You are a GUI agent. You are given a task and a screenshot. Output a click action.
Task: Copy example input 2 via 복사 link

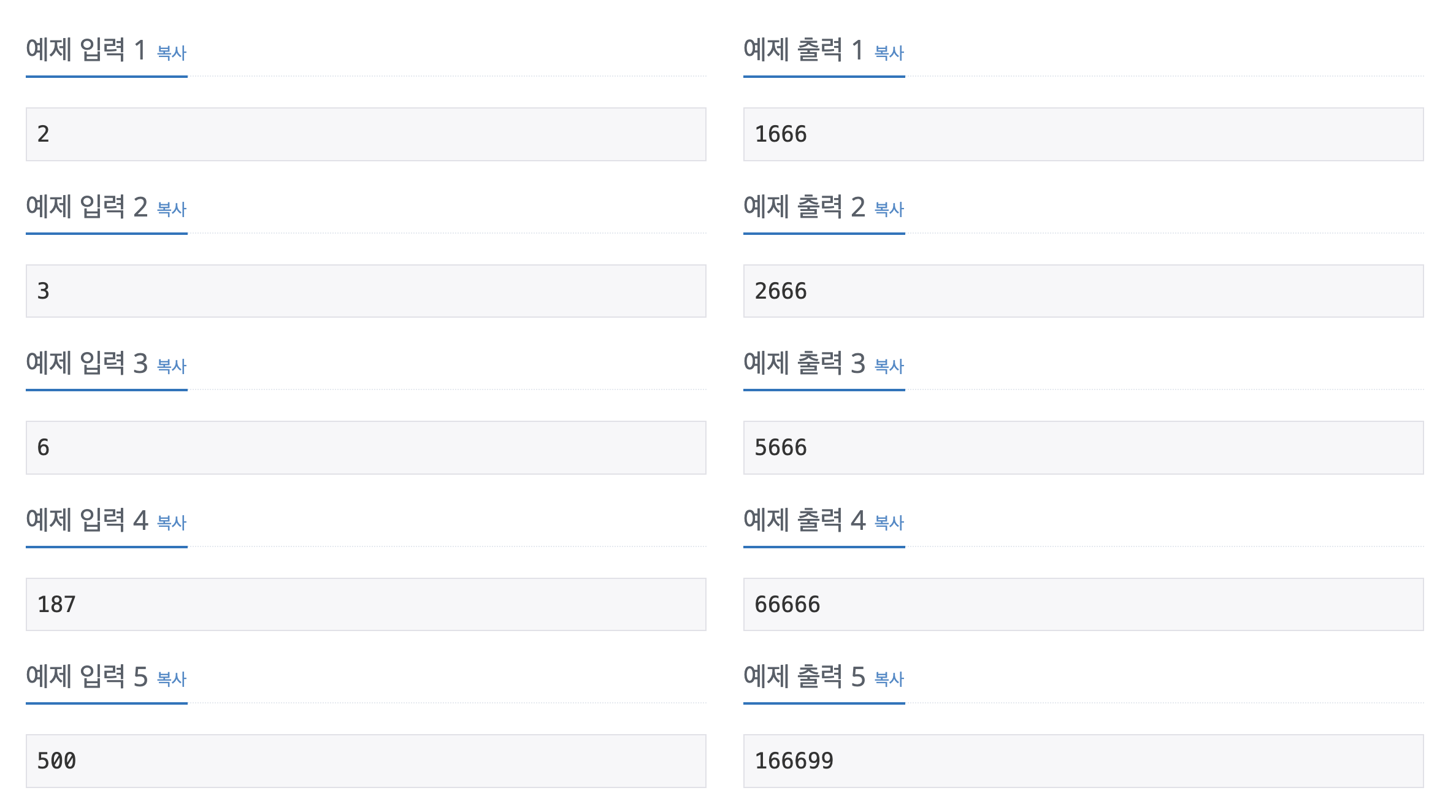pyautogui.click(x=172, y=209)
